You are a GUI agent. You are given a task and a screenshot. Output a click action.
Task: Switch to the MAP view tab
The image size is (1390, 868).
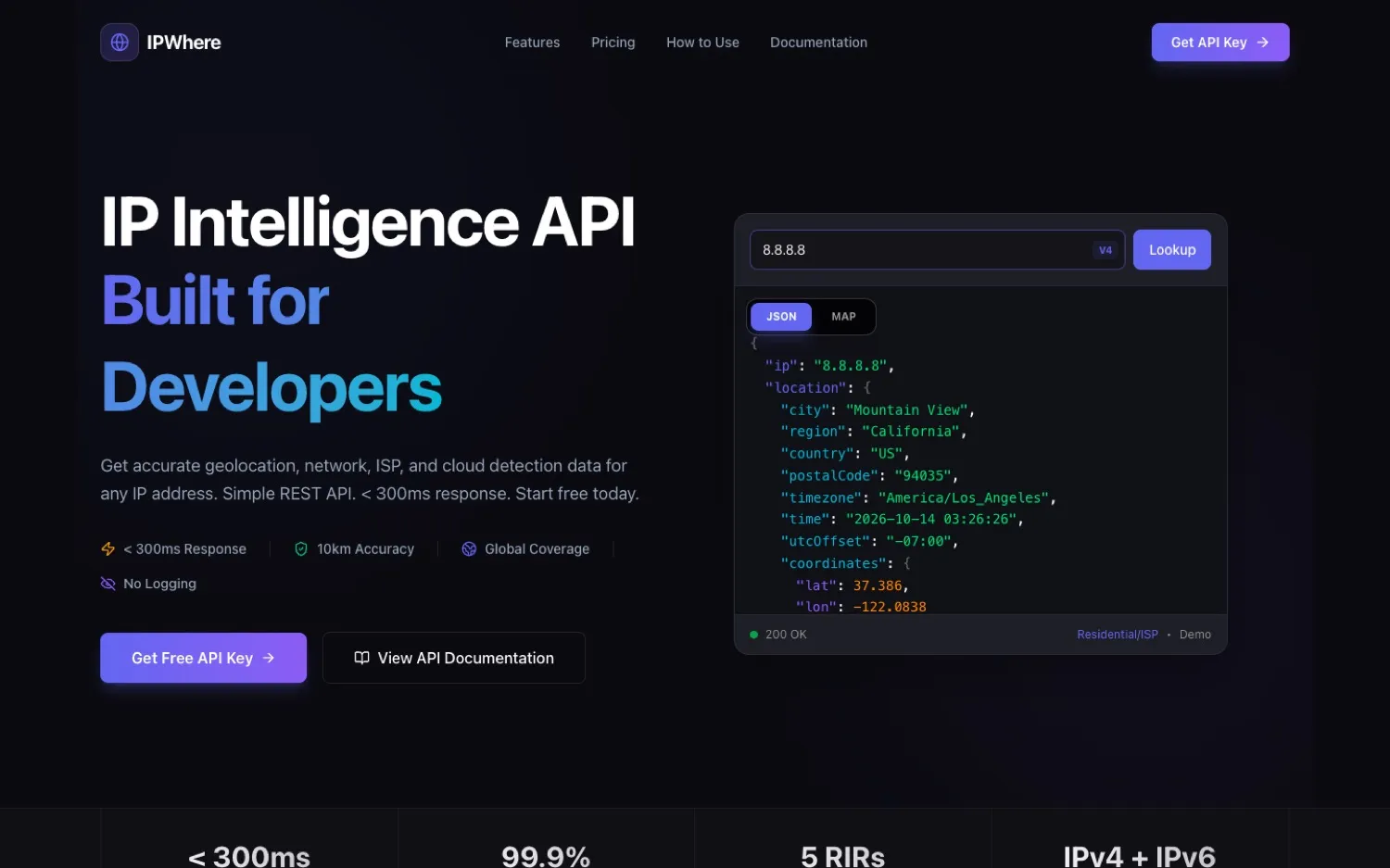coord(843,317)
